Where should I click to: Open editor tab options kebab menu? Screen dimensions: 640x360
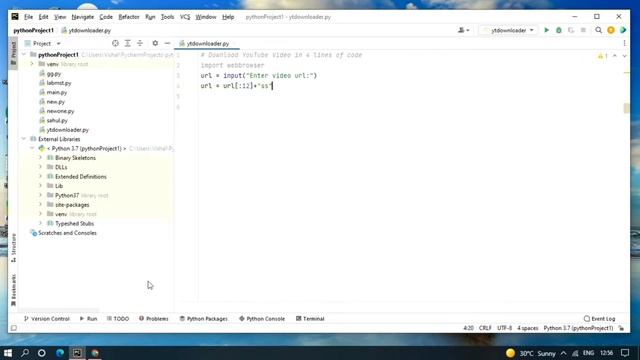(x=624, y=43)
